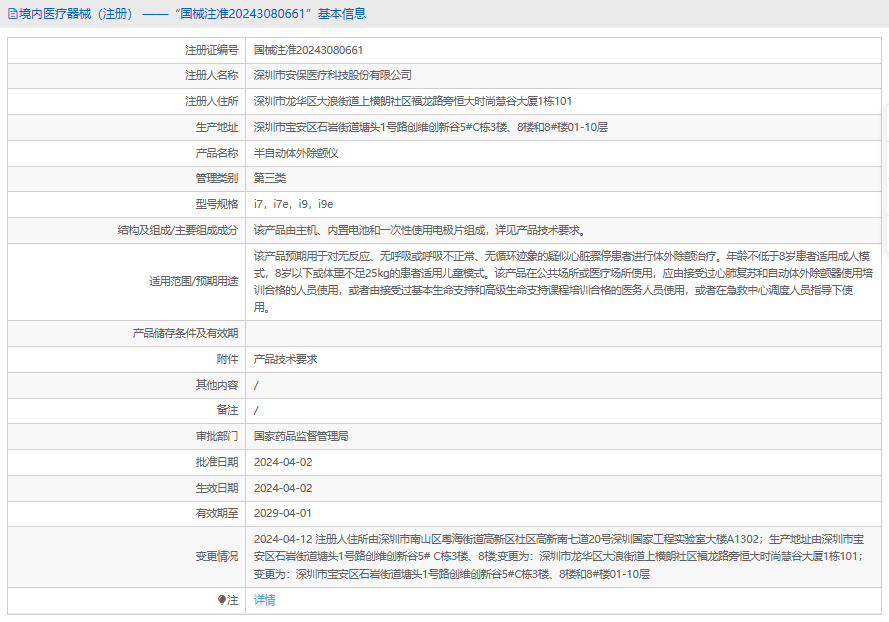Click approving department 国家药品监督管理局
Viewport: 889px width, 622px height.
click(x=301, y=436)
